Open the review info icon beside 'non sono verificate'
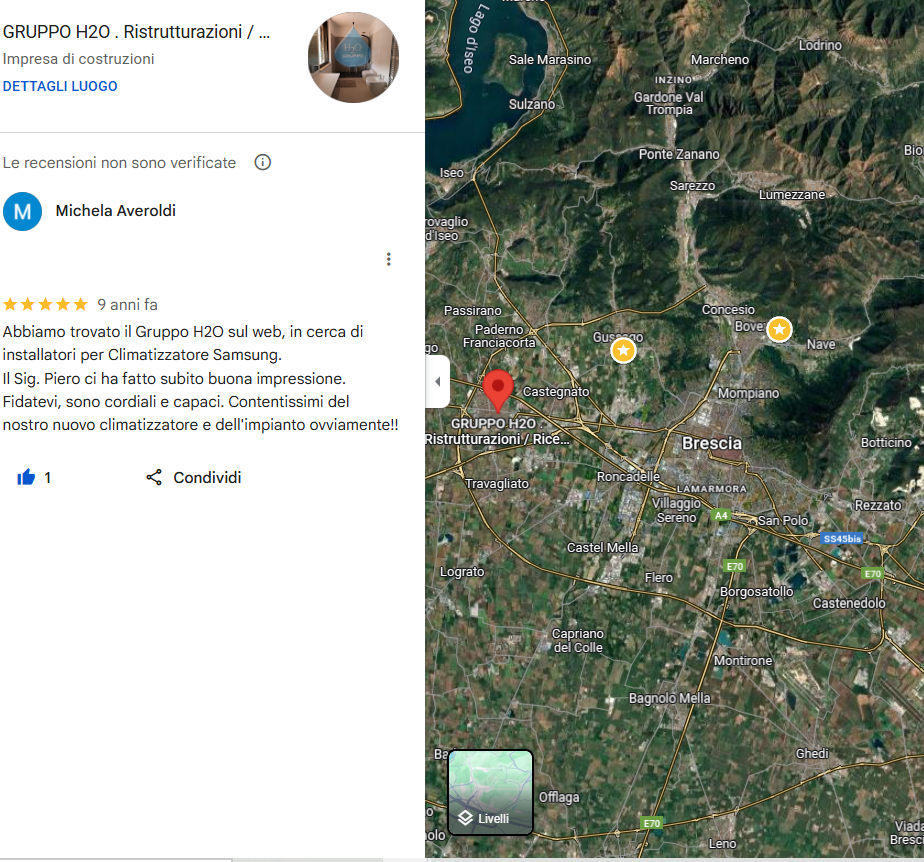 pyautogui.click(x=262, y=162)
